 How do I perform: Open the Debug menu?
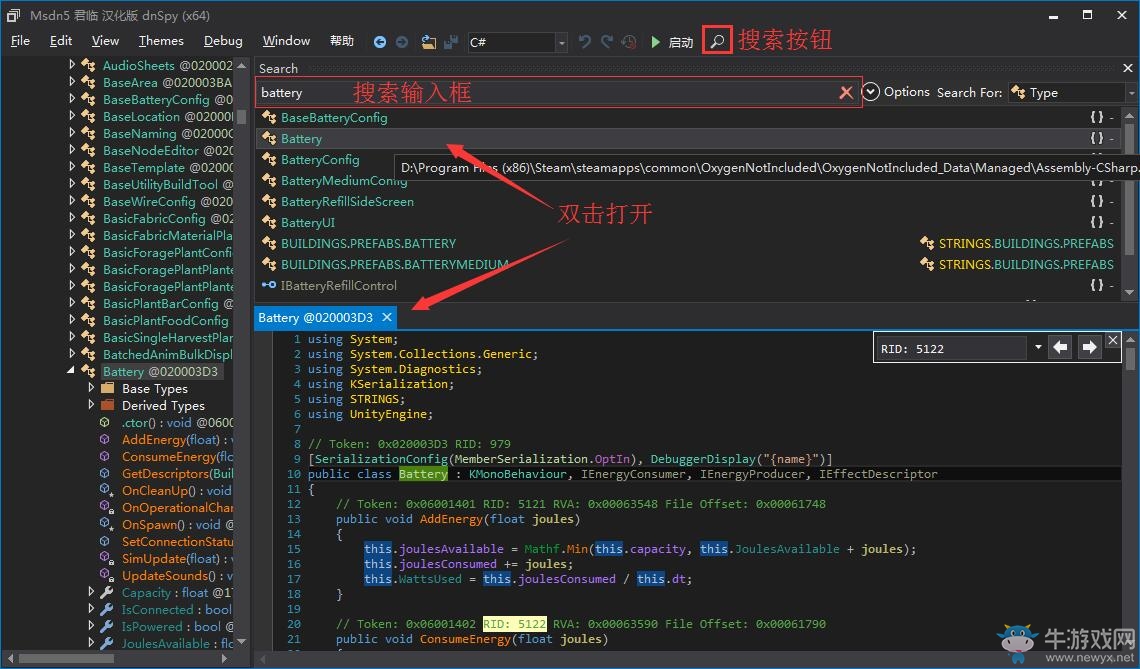(x=223, y=41)
